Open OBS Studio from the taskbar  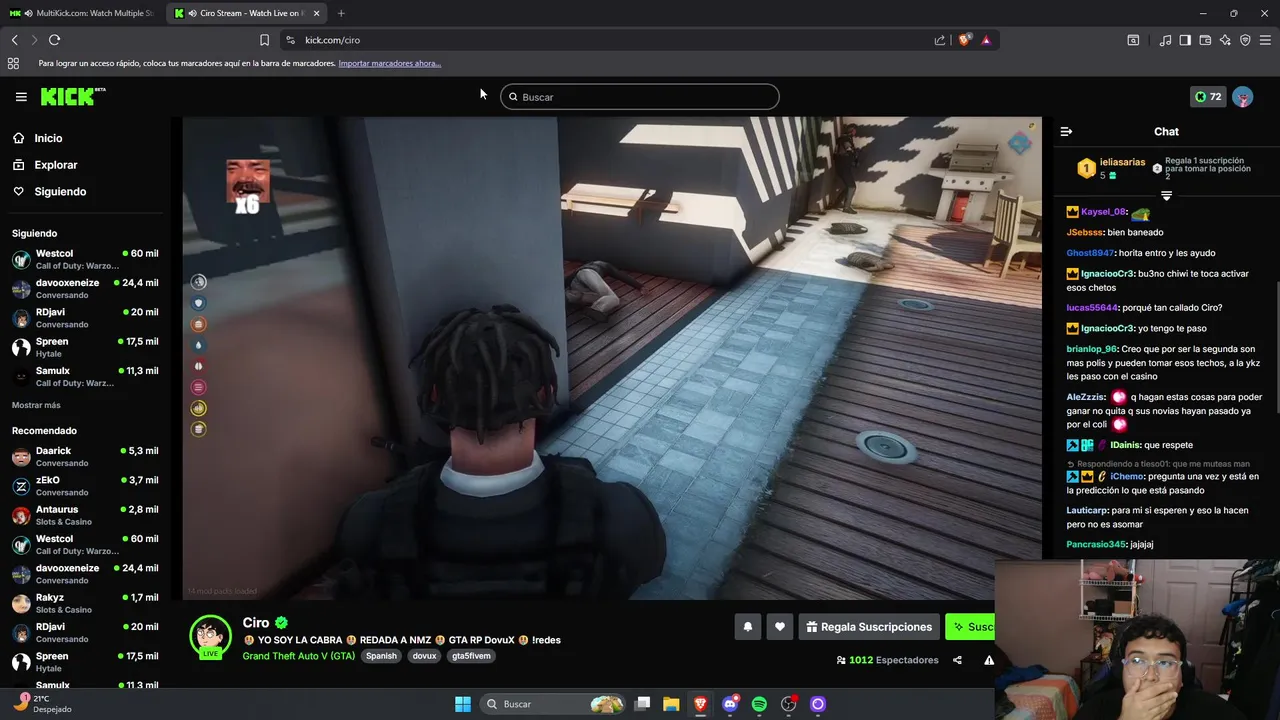coord(788,704)
